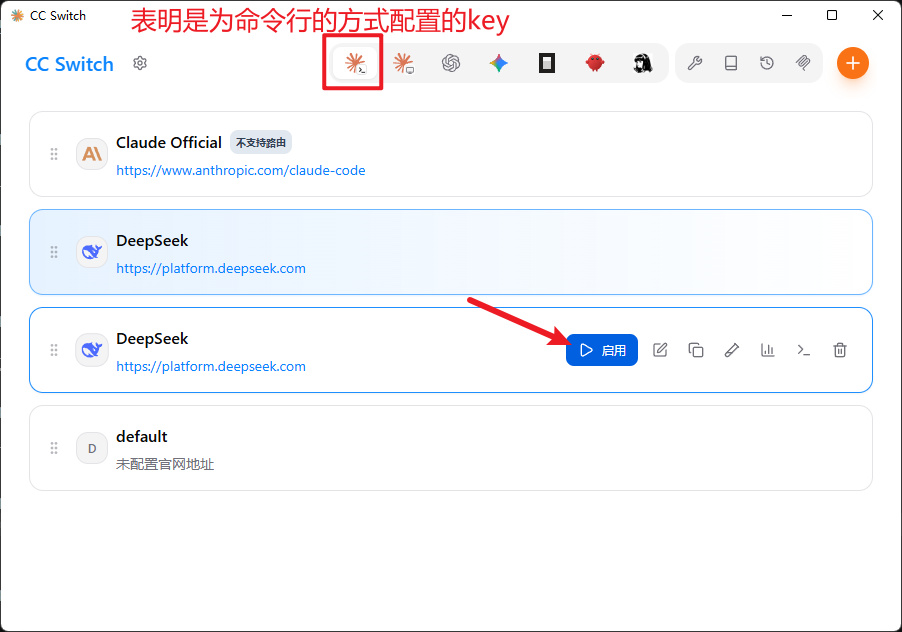Click the edit pencil-square icon

pos(660,350)
